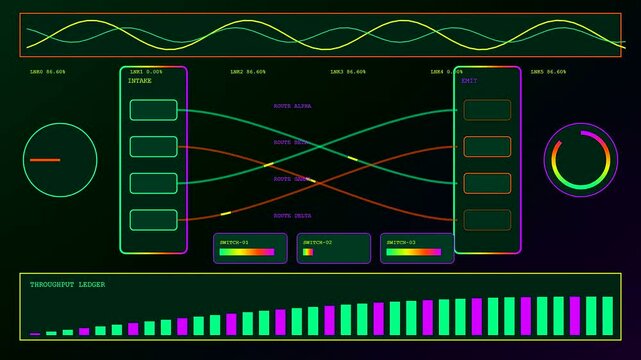Select the second EMIT port slot

click(487, 147)
